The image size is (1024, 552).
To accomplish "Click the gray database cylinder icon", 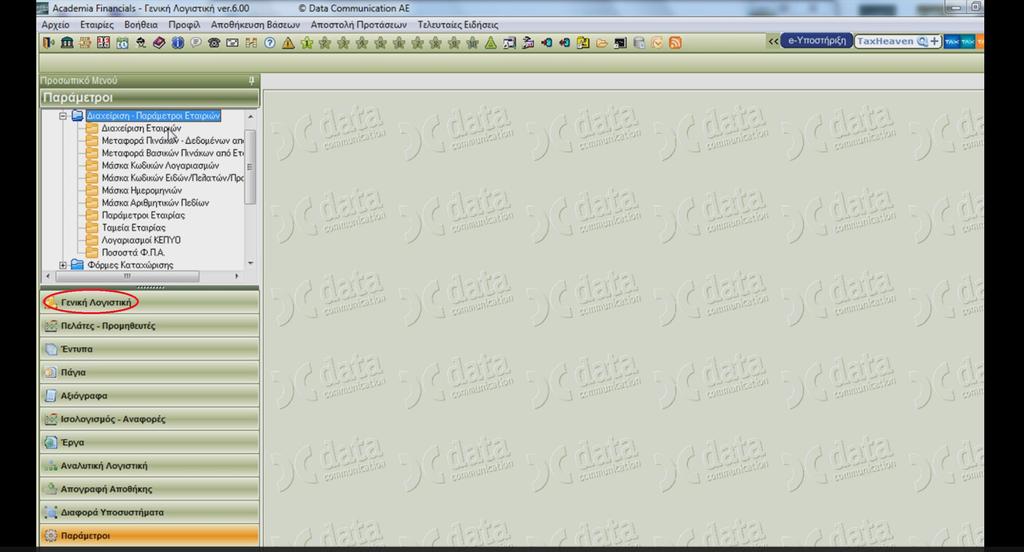I will tap(639, 43).
